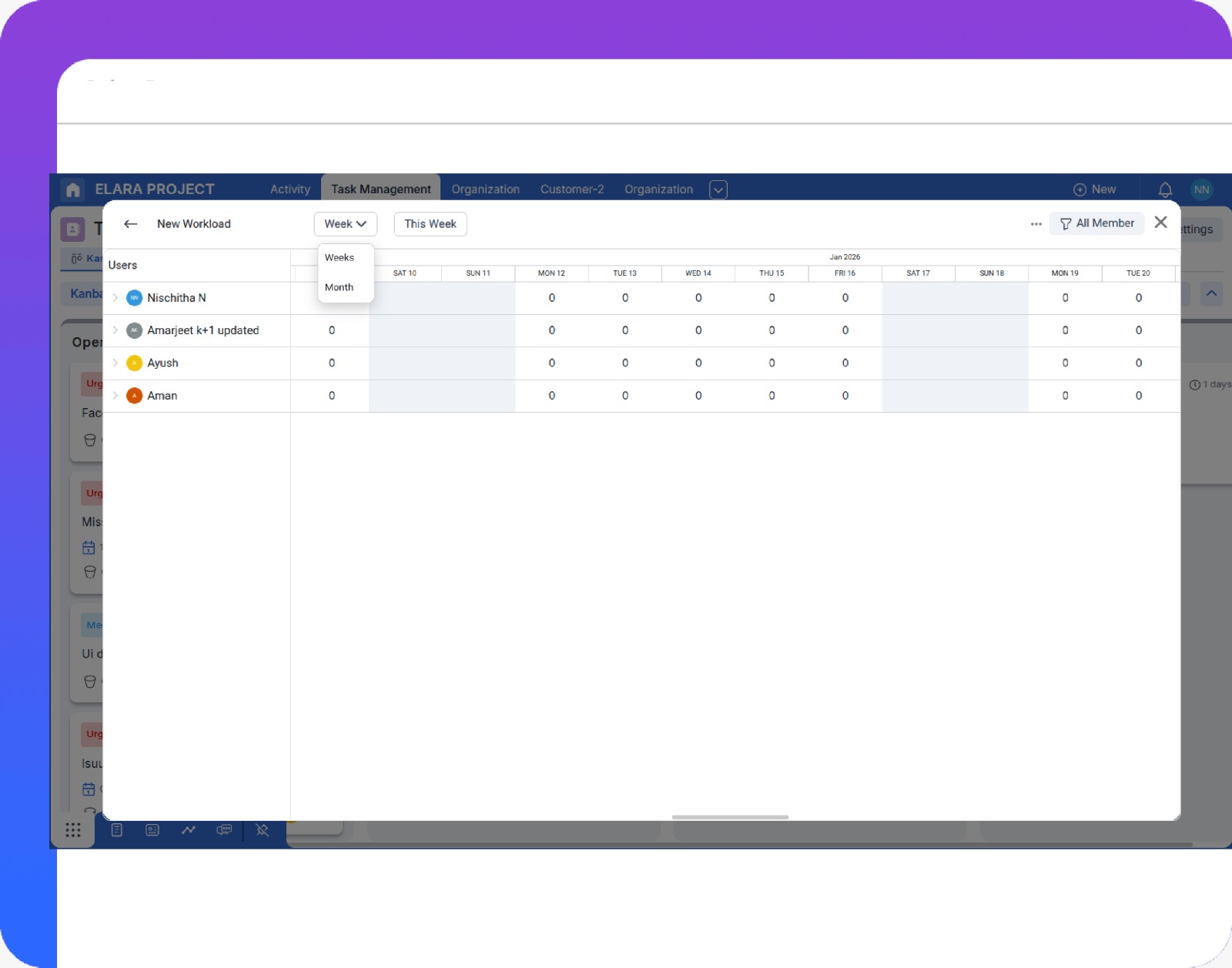Open the notifications bell
The height and width of the screenshot is (968, 1232).
(x=1165, y=189)
